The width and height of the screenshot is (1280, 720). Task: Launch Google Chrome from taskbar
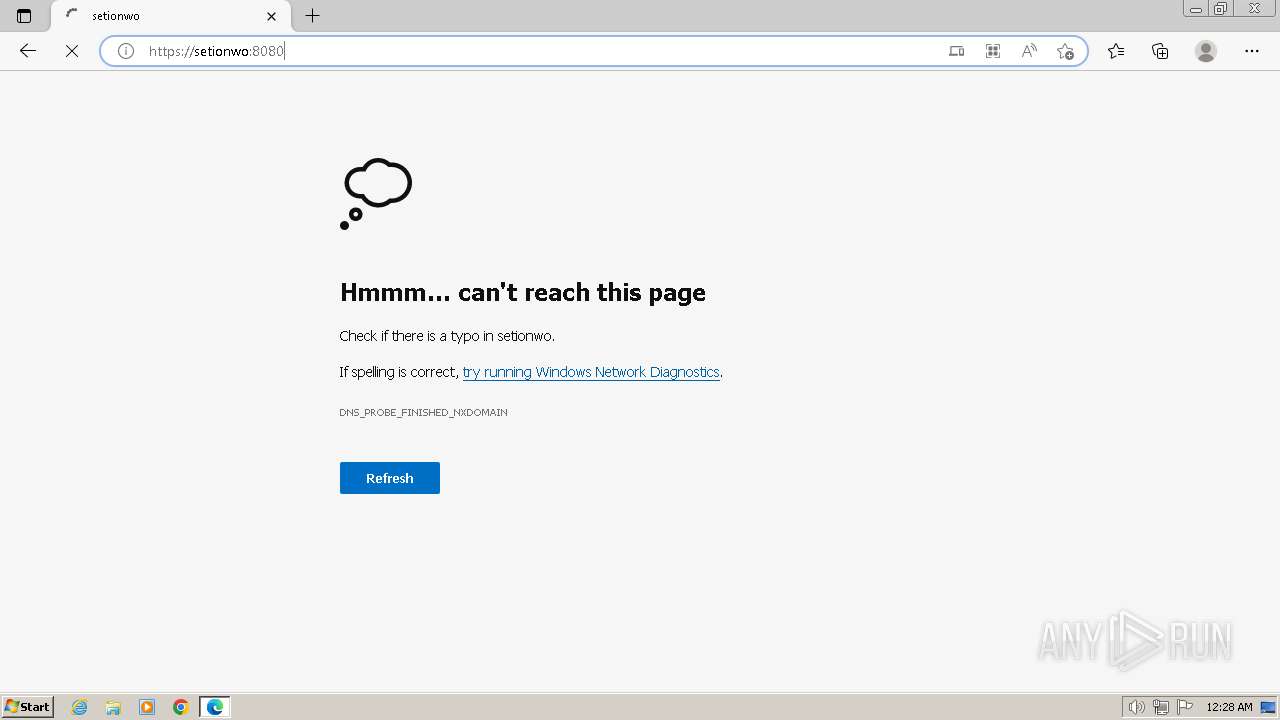[x=181, y=707]
